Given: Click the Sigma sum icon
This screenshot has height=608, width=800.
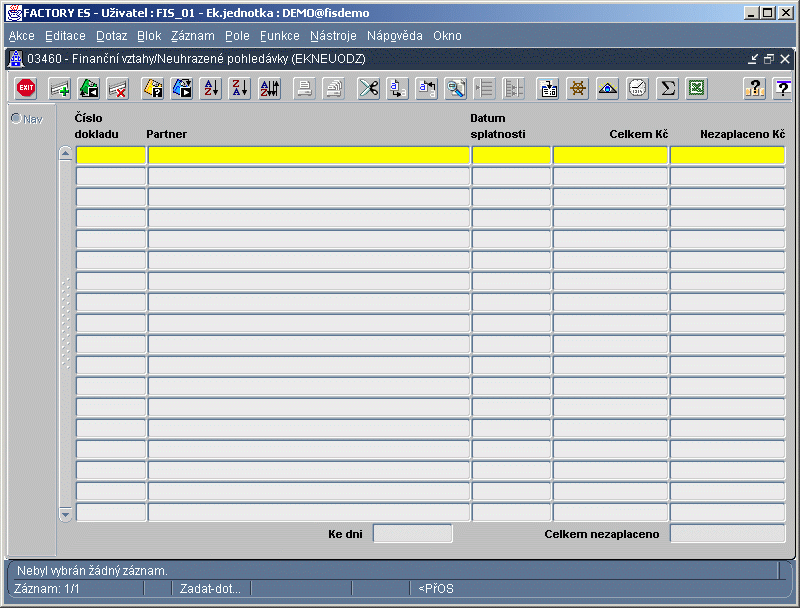Looking at the screenshot, I should click(x=667, y=88).
